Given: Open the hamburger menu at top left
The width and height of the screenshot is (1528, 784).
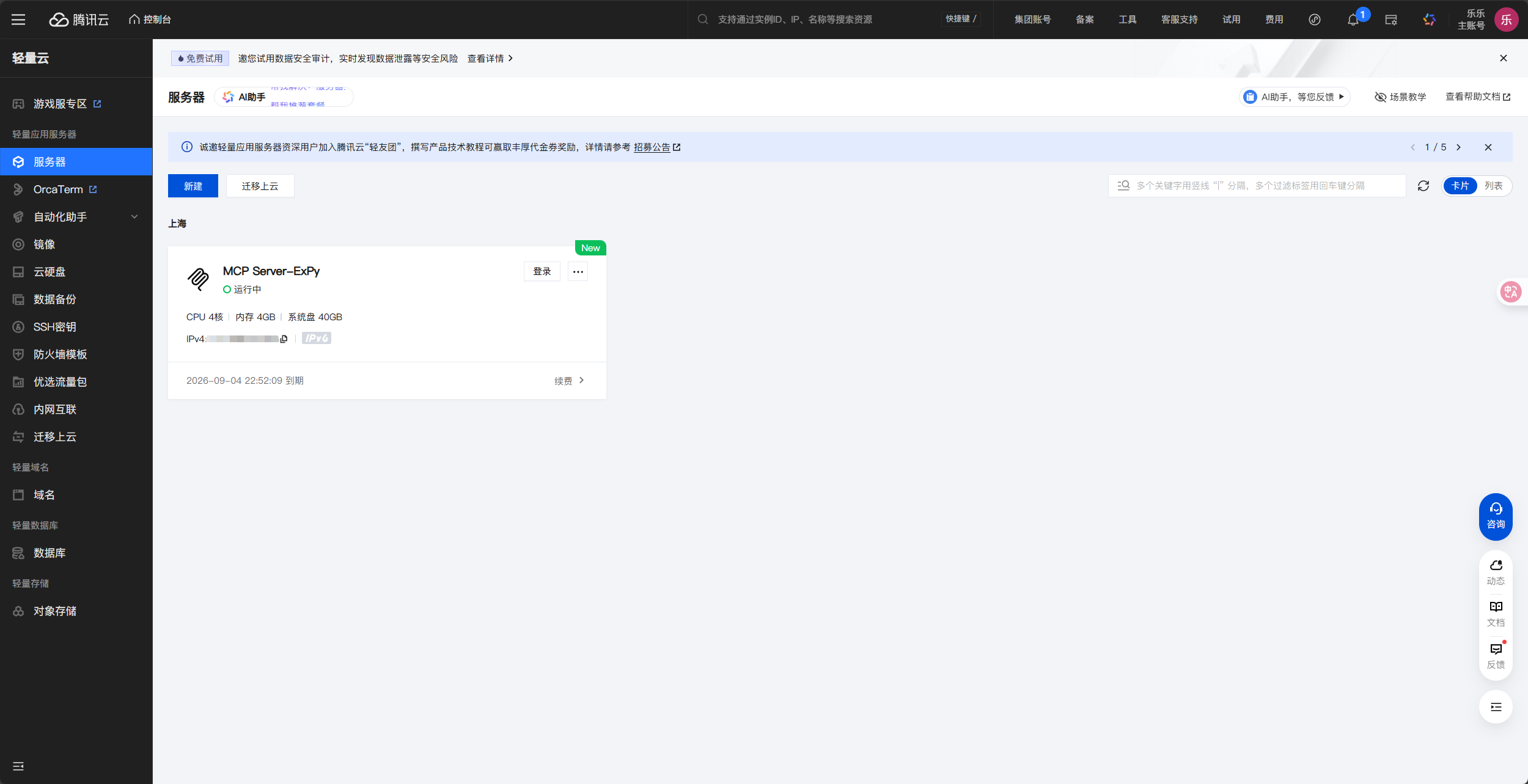Looking at the screenshot, I should (18, 20).
